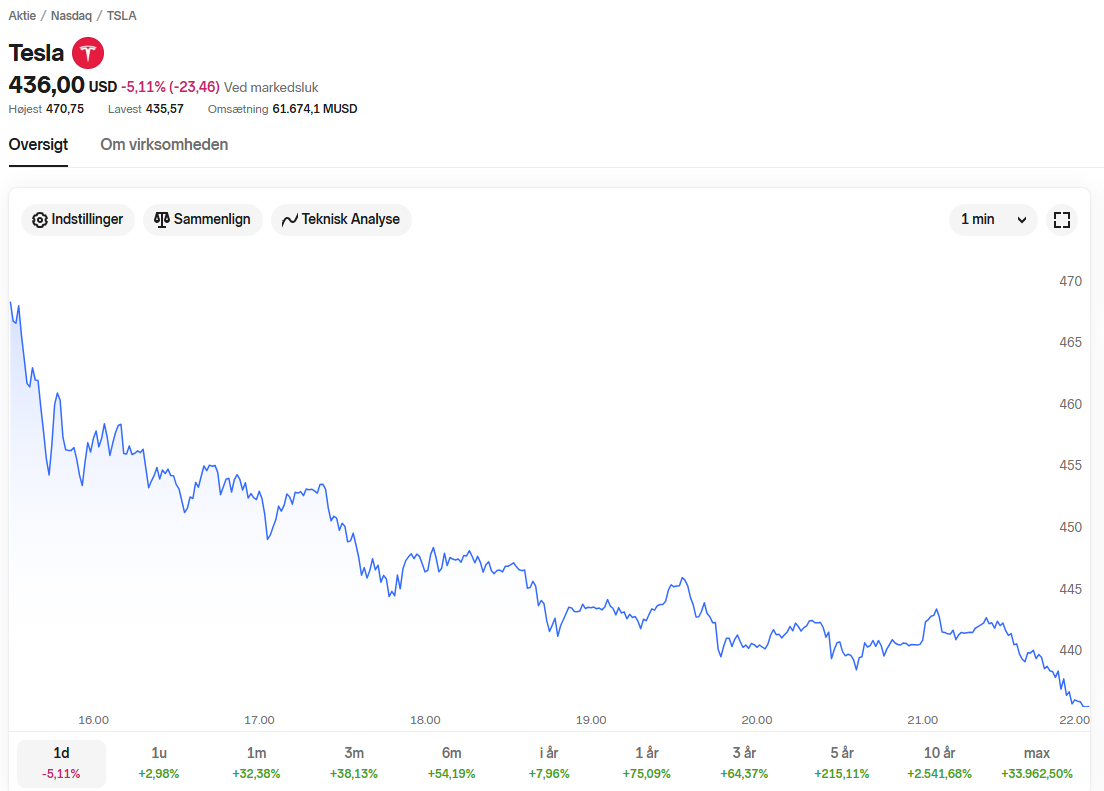Click the 445 y-axis label
Image resolution: width=1104 pixels, height=791 pixels.
tap(1070, 589)
